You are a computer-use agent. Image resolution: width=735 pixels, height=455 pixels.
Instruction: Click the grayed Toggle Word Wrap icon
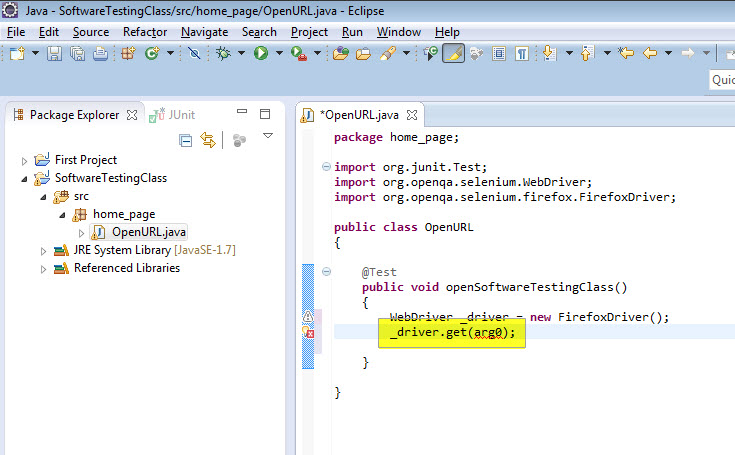coord(477,53)
